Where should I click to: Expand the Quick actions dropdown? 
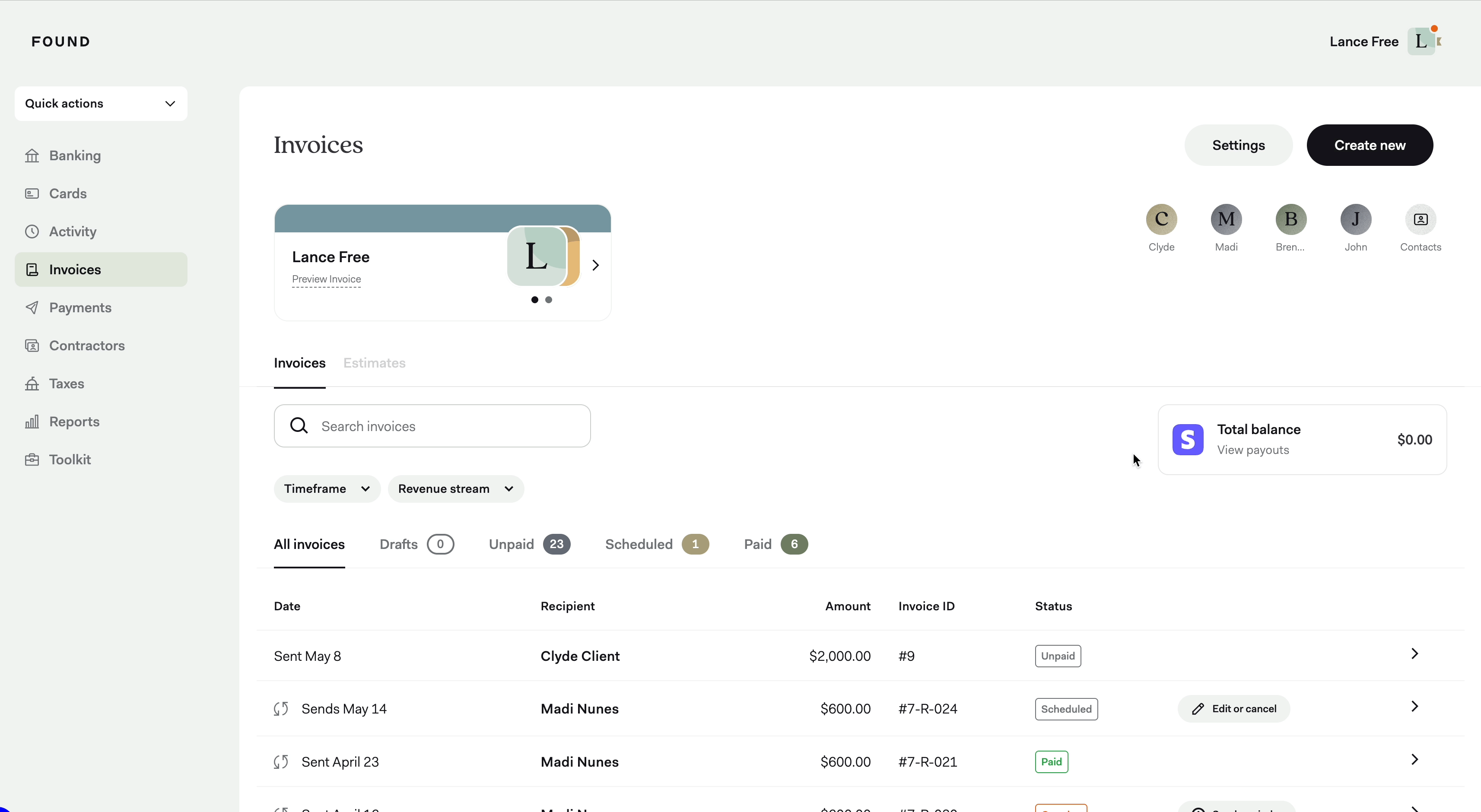(x=101, y=103)
